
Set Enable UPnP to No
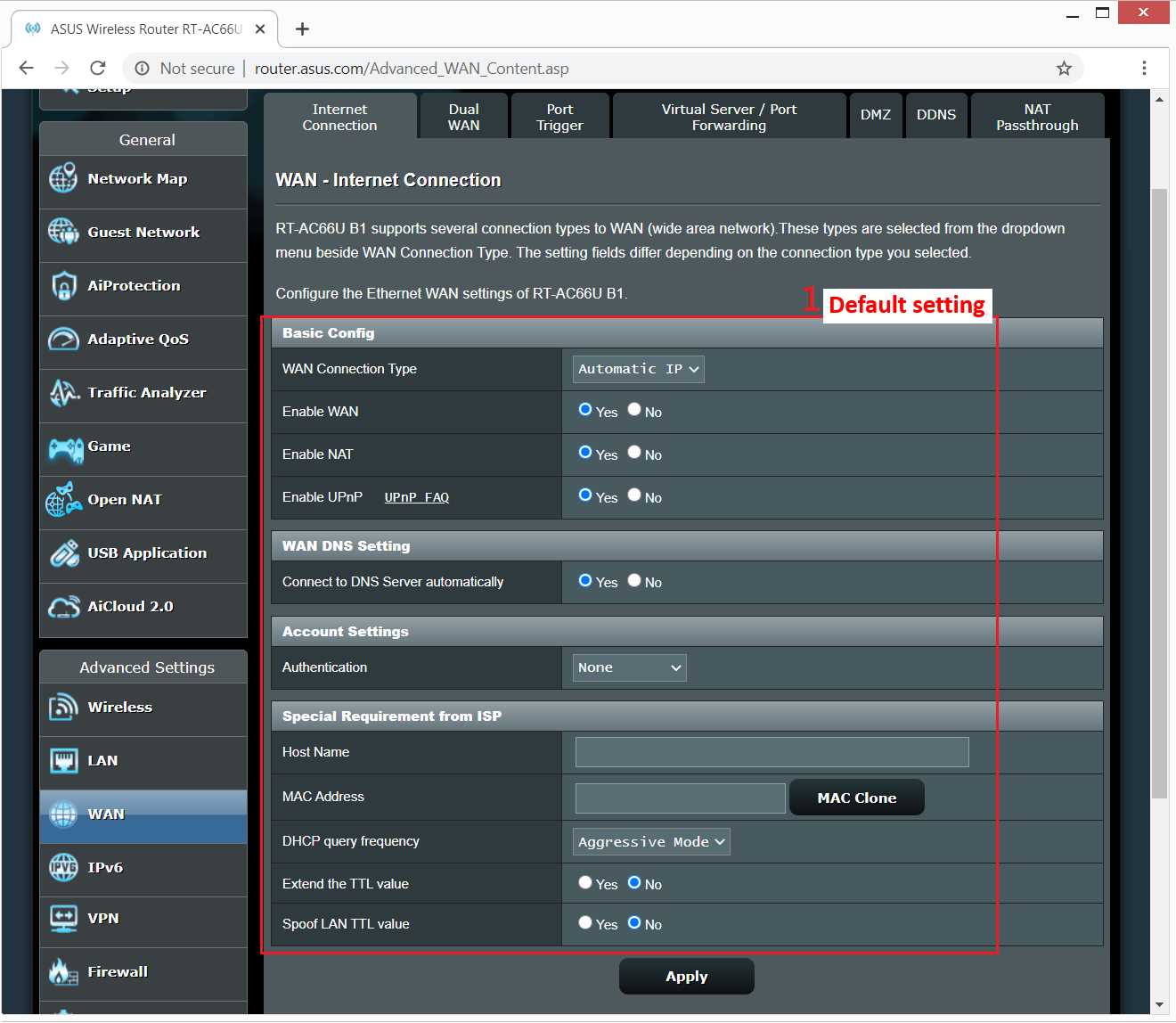tap(634, 495)
